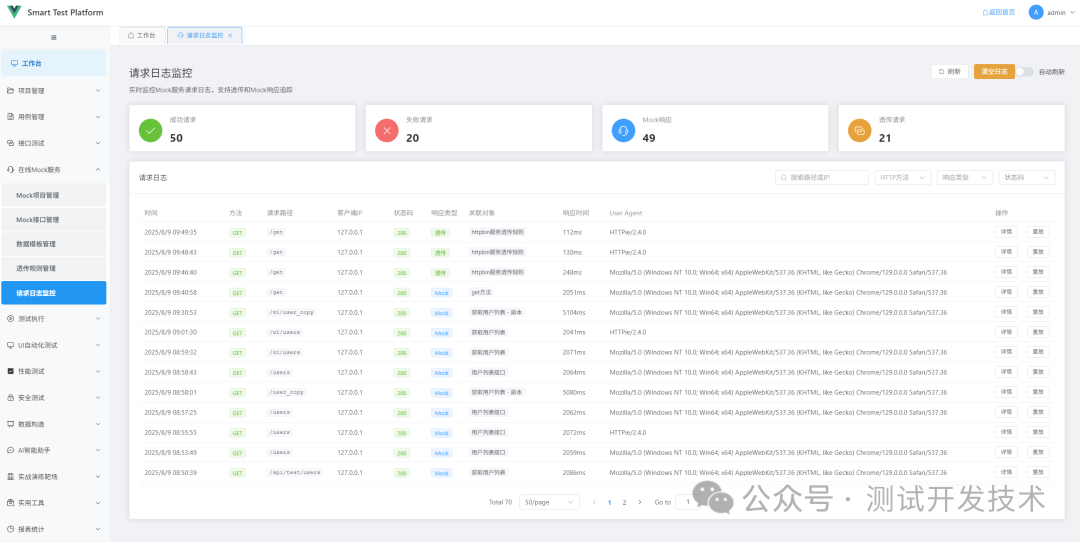Image resolution: width=1080 pixels, height=542 pixels.
Task: Close the 请求日志监控 tab
Action: (230, 35)
